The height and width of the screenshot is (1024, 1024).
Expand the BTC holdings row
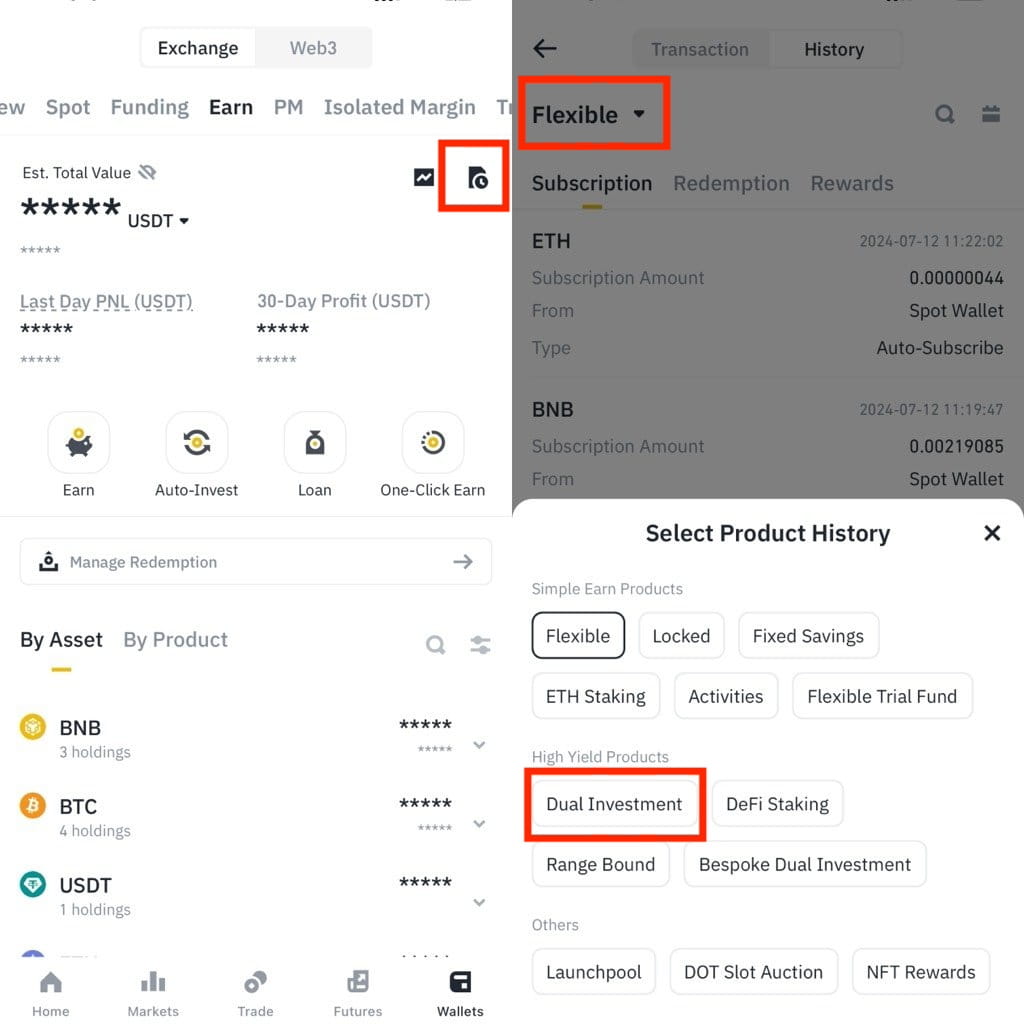[x=479, y=823]
